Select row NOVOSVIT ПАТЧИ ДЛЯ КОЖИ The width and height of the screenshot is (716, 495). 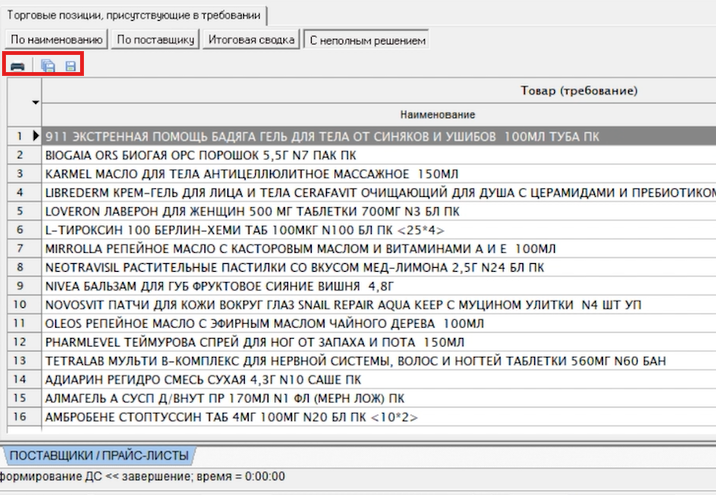(x=379, y=305)
